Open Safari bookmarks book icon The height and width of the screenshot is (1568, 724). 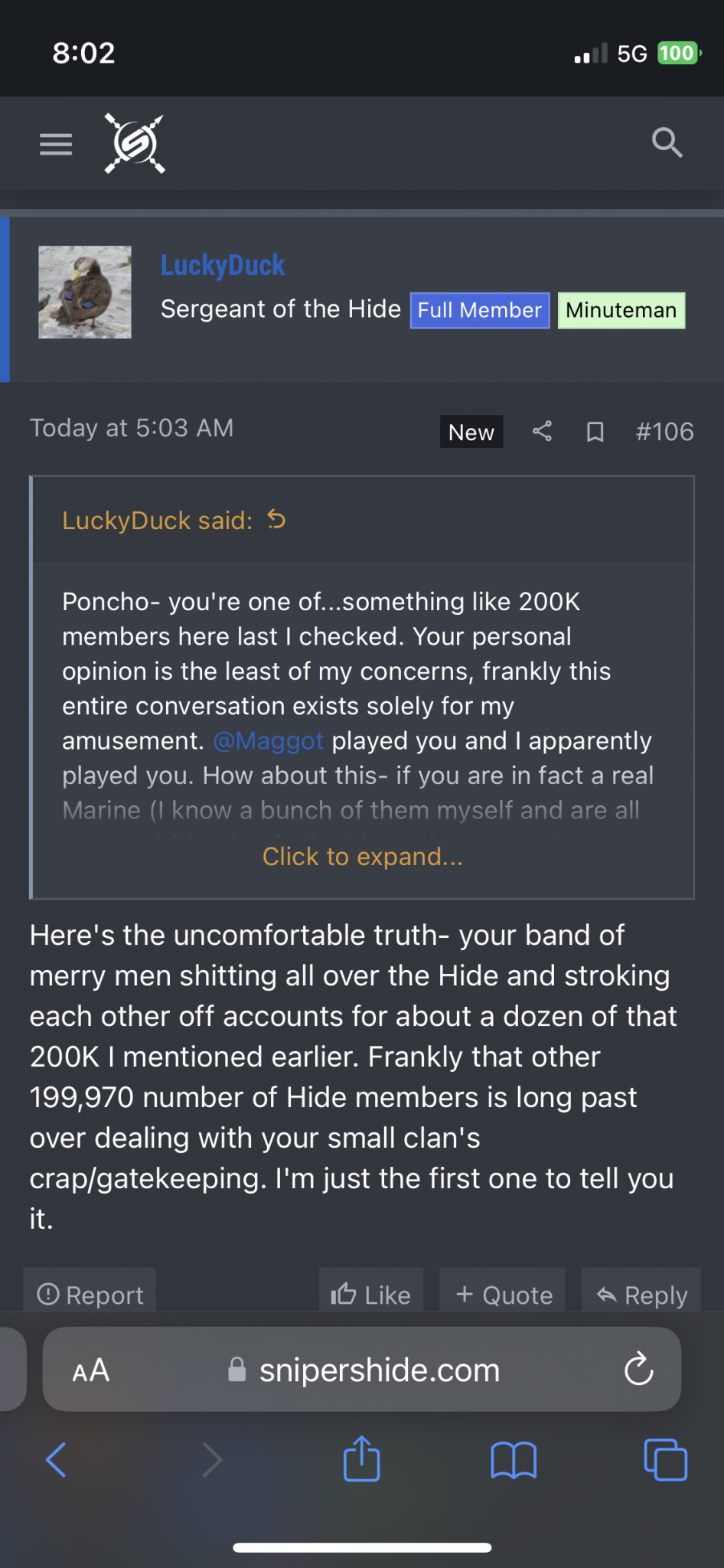513,1460
